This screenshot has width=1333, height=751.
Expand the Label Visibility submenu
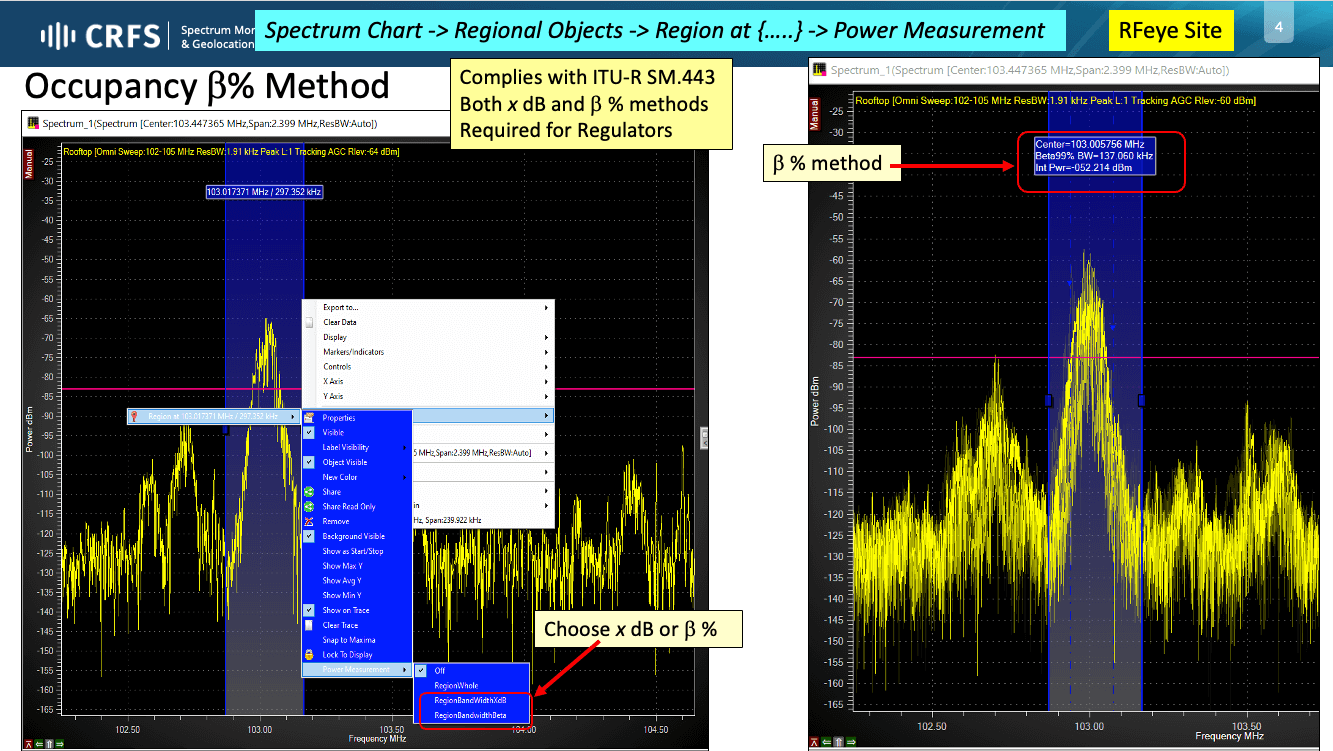(356, 447)
